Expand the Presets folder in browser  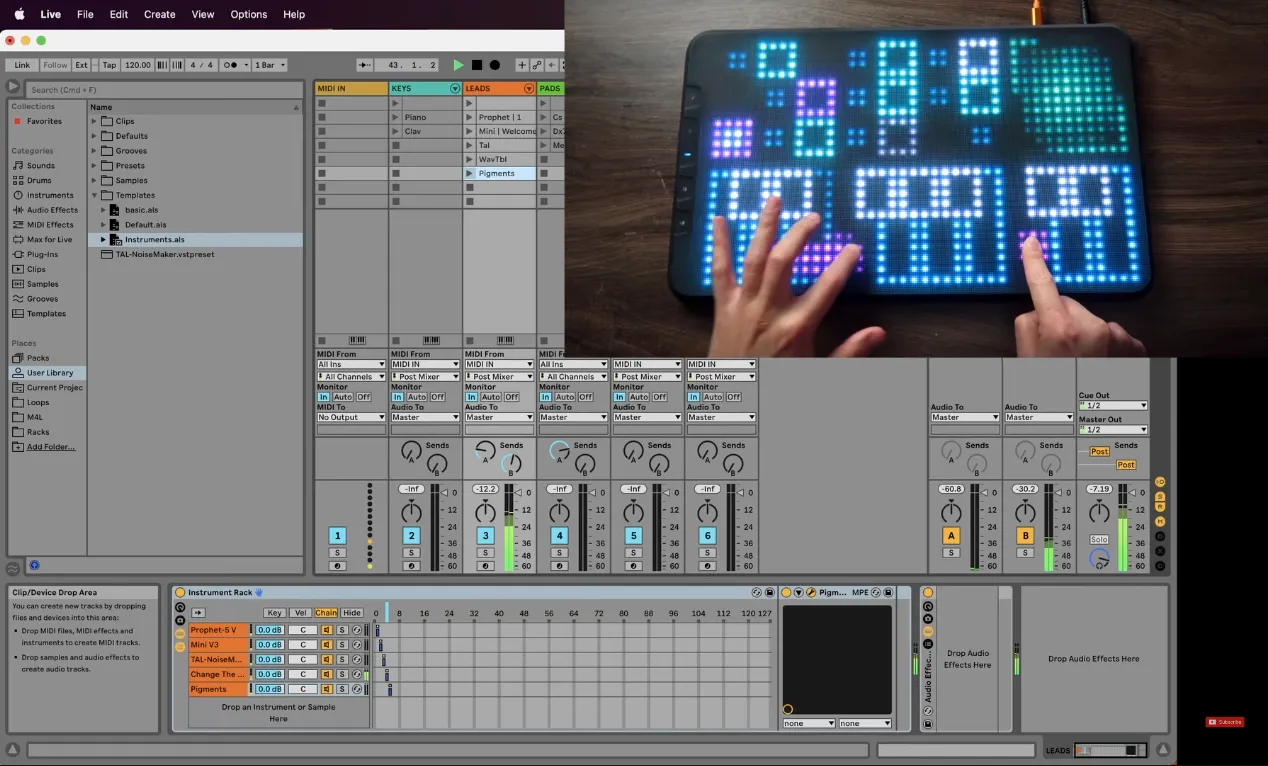[95, 166]
